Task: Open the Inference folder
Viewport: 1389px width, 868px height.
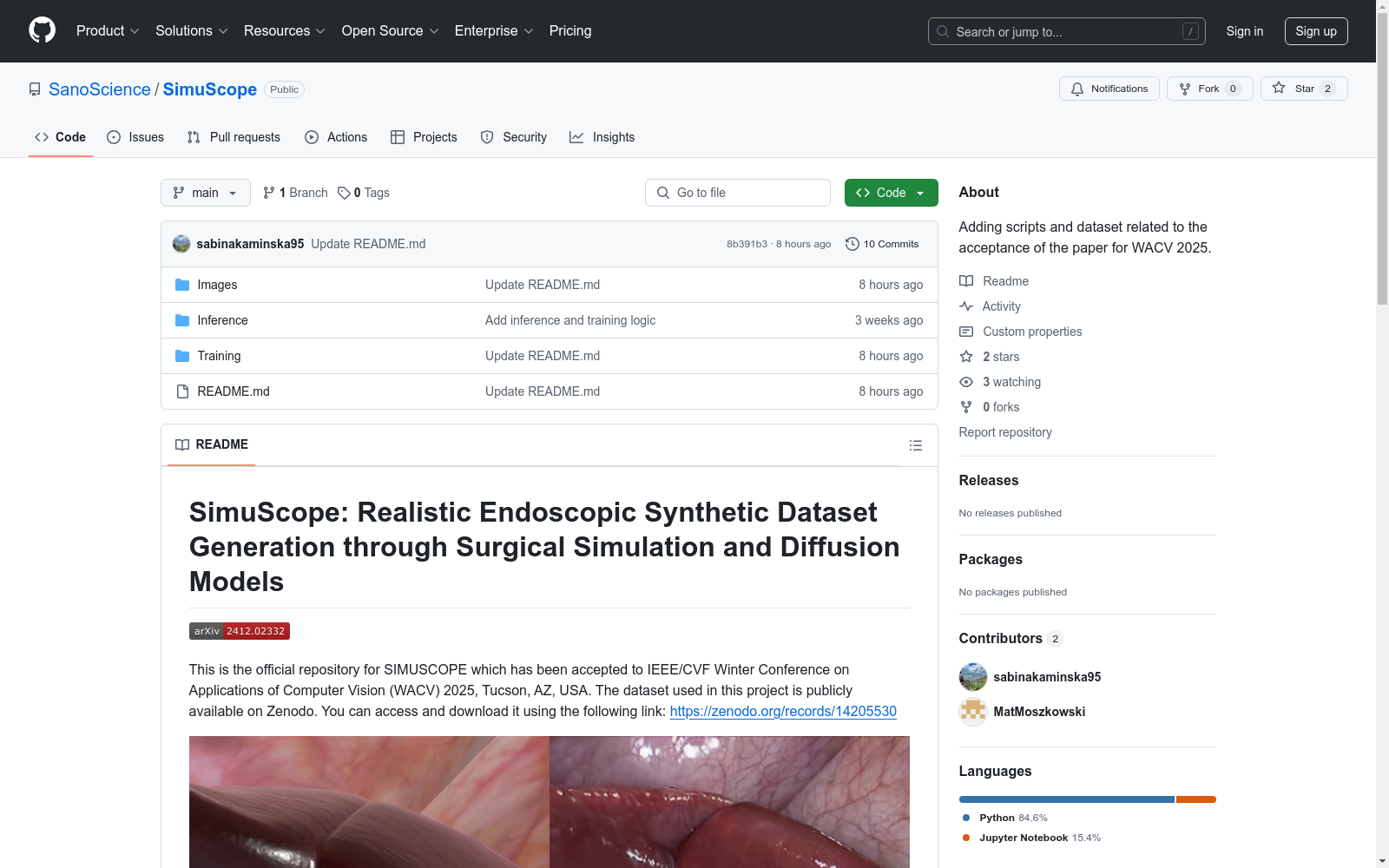Action: 222,320
